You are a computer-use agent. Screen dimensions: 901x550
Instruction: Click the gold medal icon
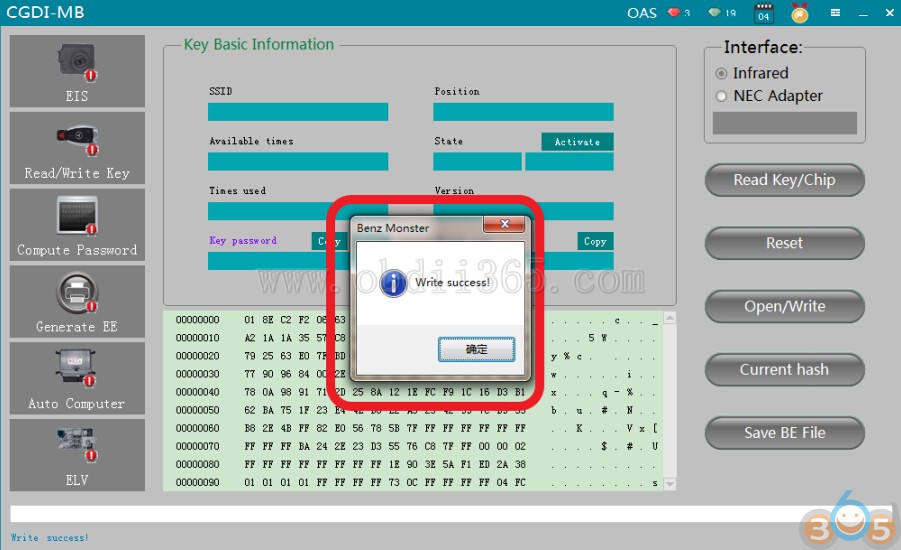click(799, 13)
